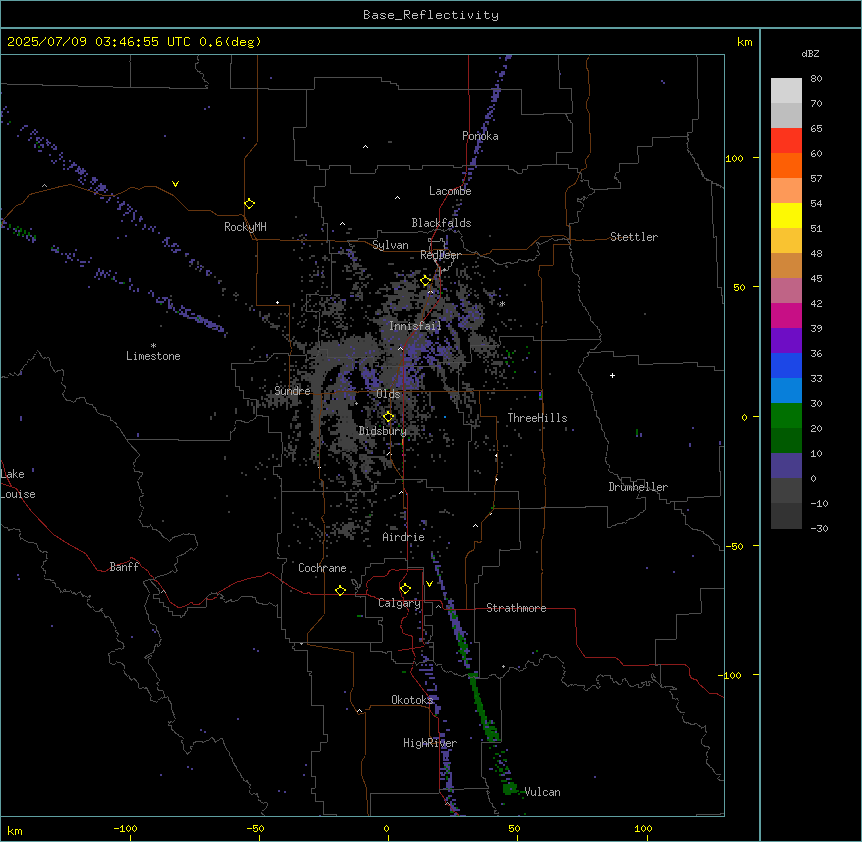Click the bright green legend swatch below 30
The image size is (862, 842).
(x=786, y=416)
